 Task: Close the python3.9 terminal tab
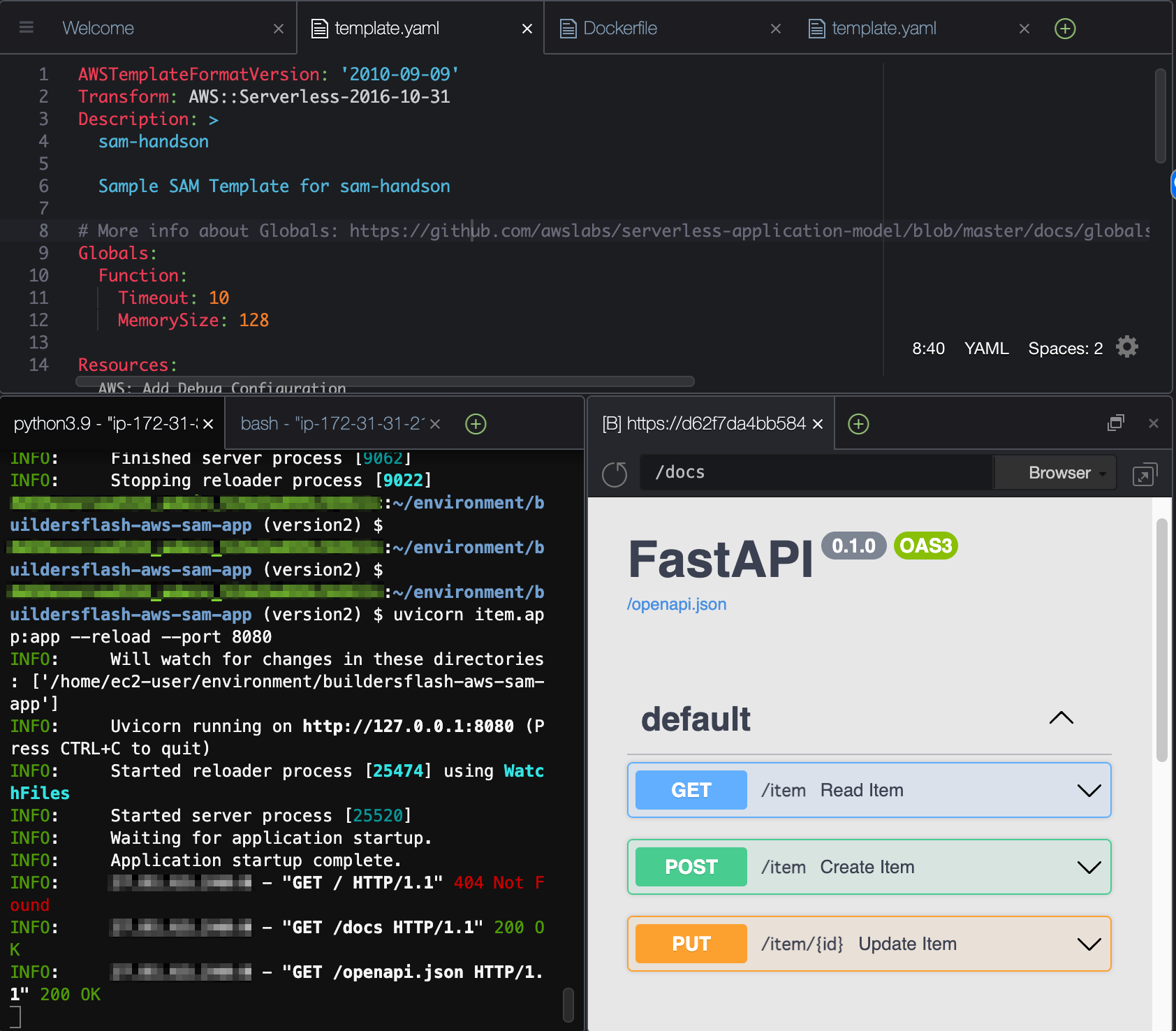pos(208,424)
